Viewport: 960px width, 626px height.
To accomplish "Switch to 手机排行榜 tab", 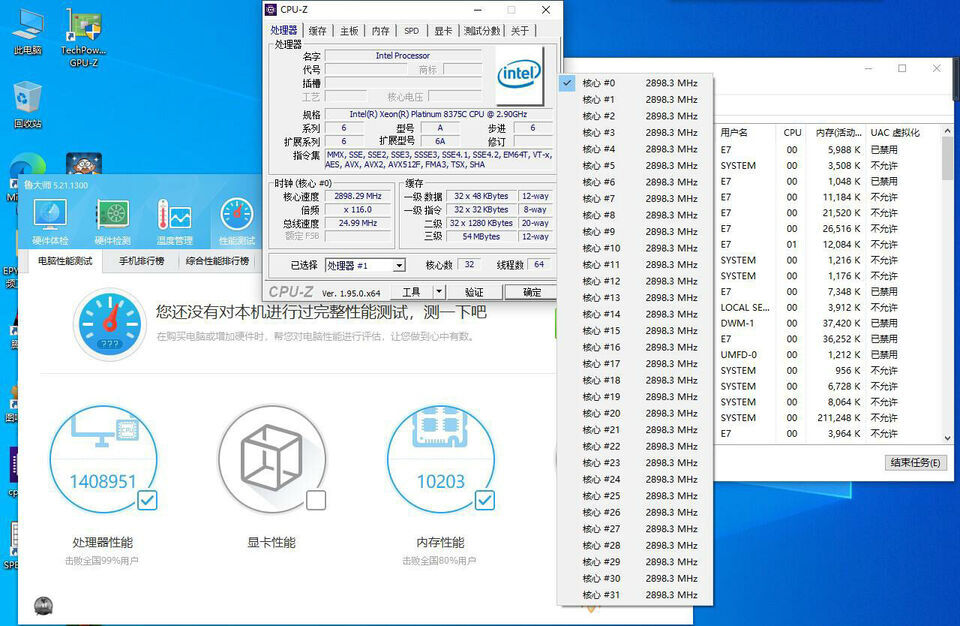I will click(x=141, y=261).
